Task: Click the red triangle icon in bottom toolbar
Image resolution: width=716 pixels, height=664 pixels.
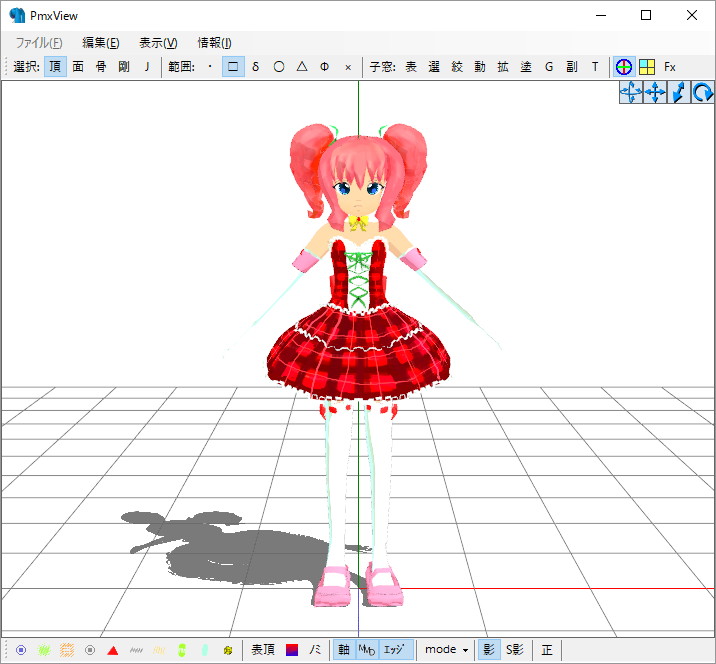Action: [x=113, y=650]
